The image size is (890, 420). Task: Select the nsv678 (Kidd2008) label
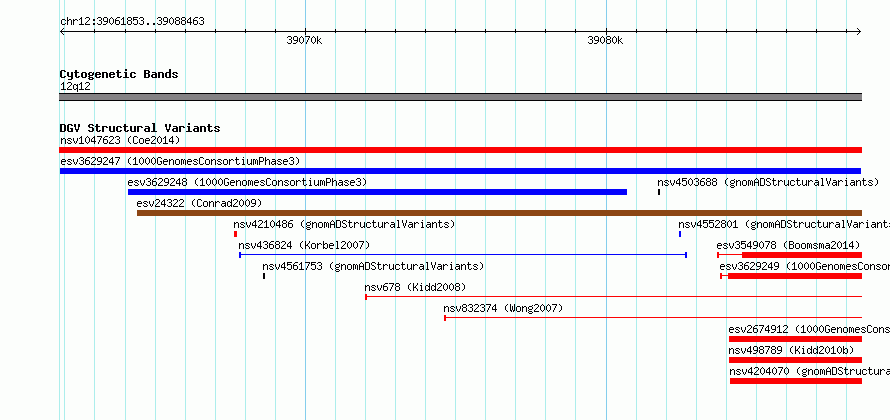click(x=415, y=287)
